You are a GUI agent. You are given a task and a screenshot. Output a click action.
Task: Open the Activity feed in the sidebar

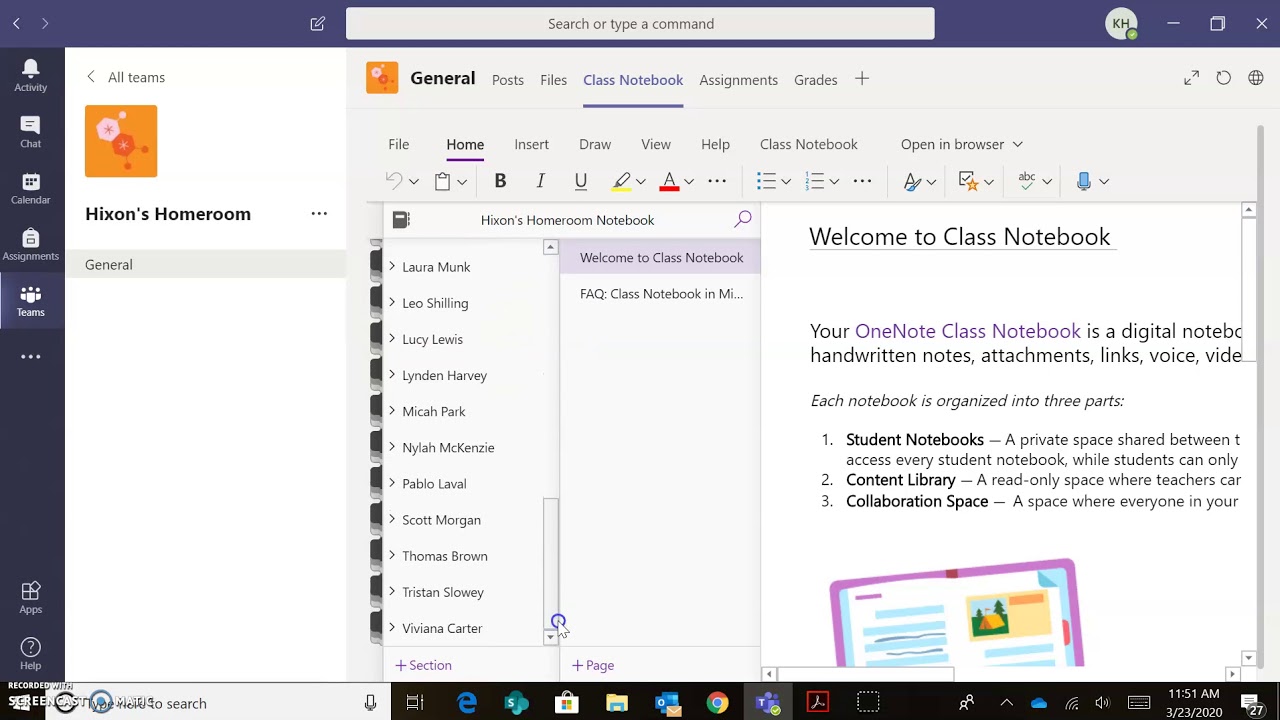(30, 75)
